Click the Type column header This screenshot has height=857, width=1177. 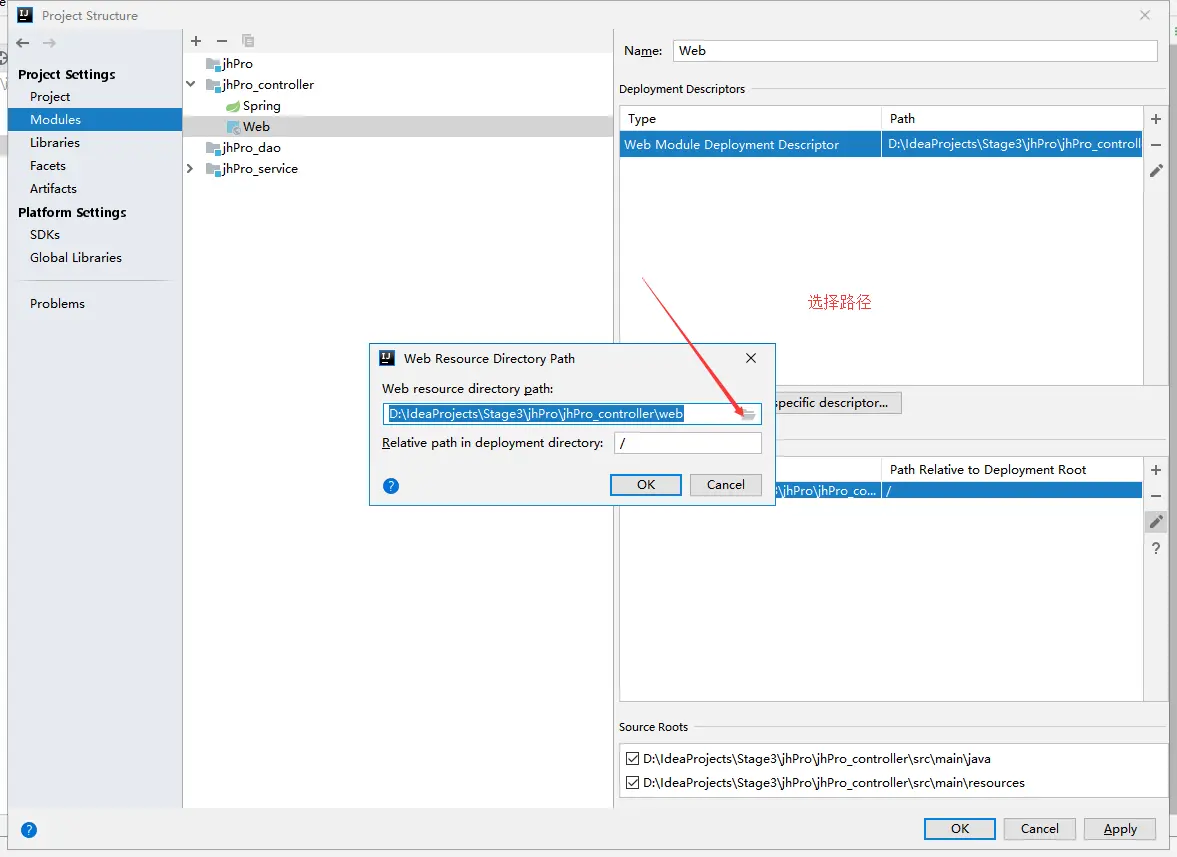tap(751, 119)
